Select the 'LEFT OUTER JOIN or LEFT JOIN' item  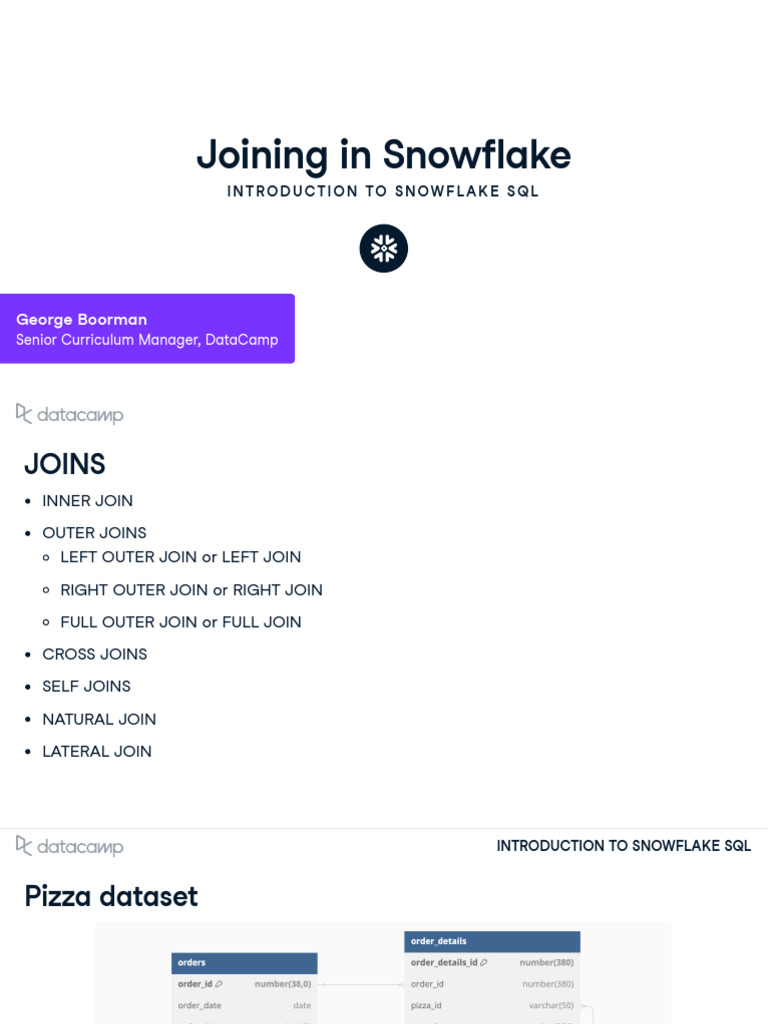tap(181, 557)
